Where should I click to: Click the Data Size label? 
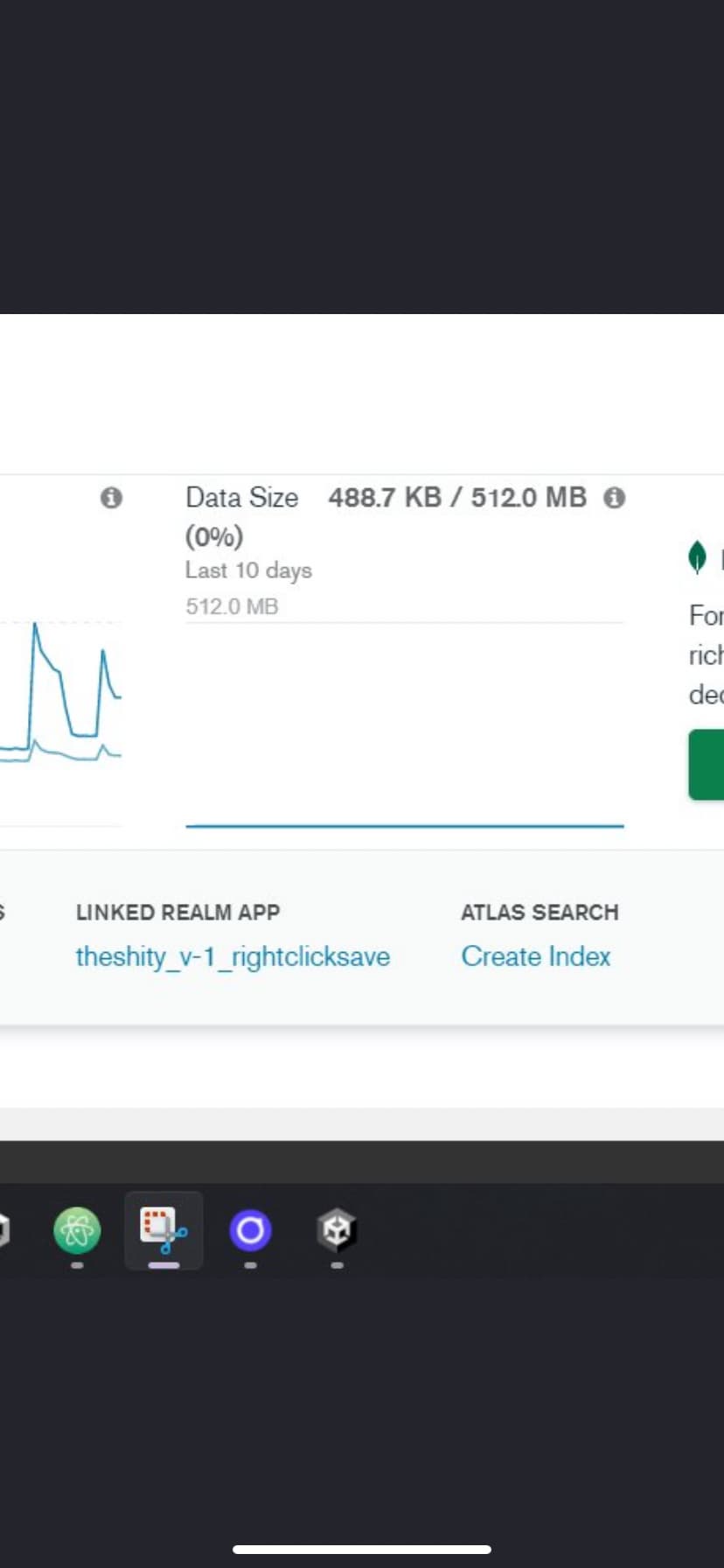(x=241, y=498)
